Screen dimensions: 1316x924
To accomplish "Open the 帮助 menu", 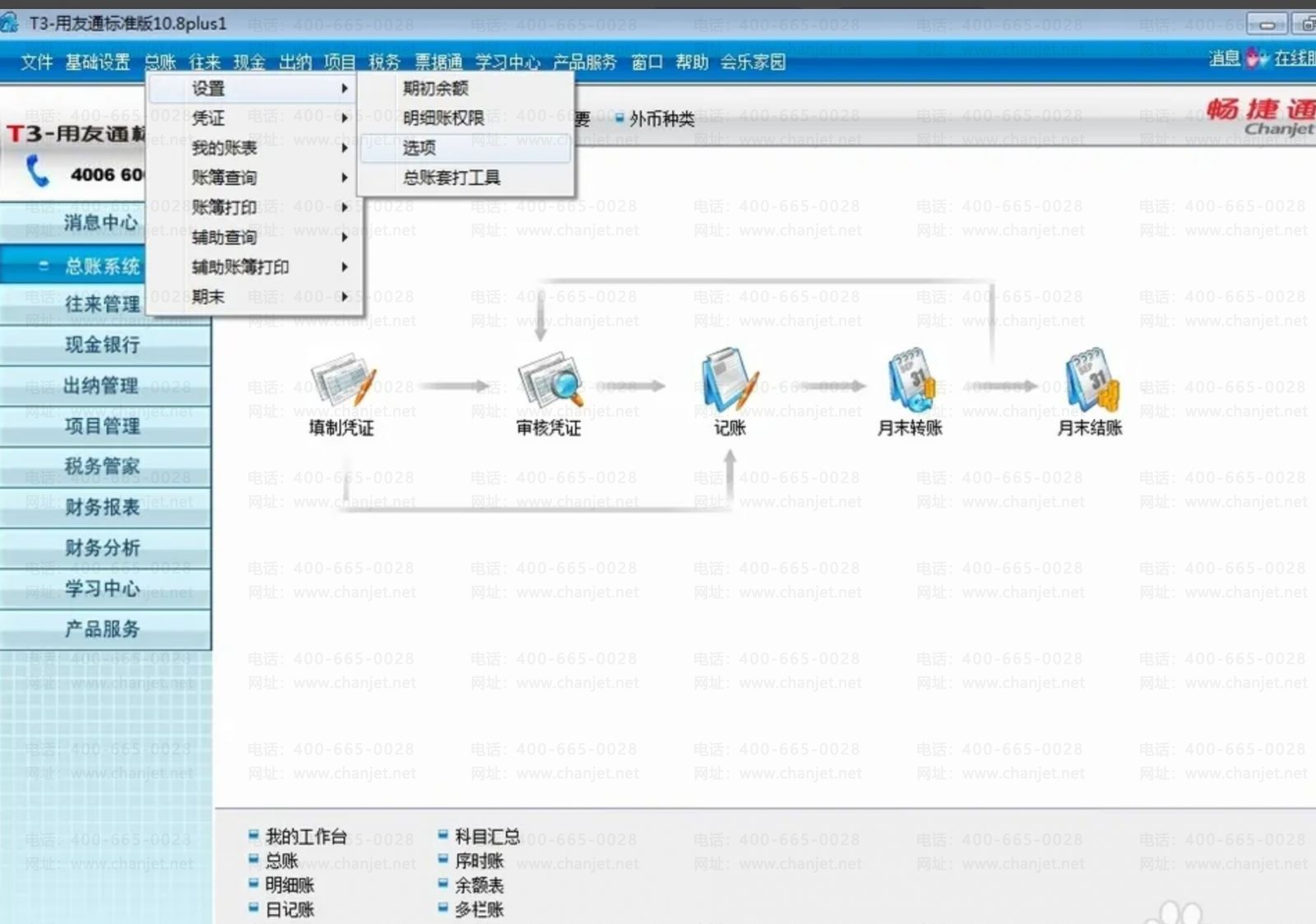I will pos(692,62).
